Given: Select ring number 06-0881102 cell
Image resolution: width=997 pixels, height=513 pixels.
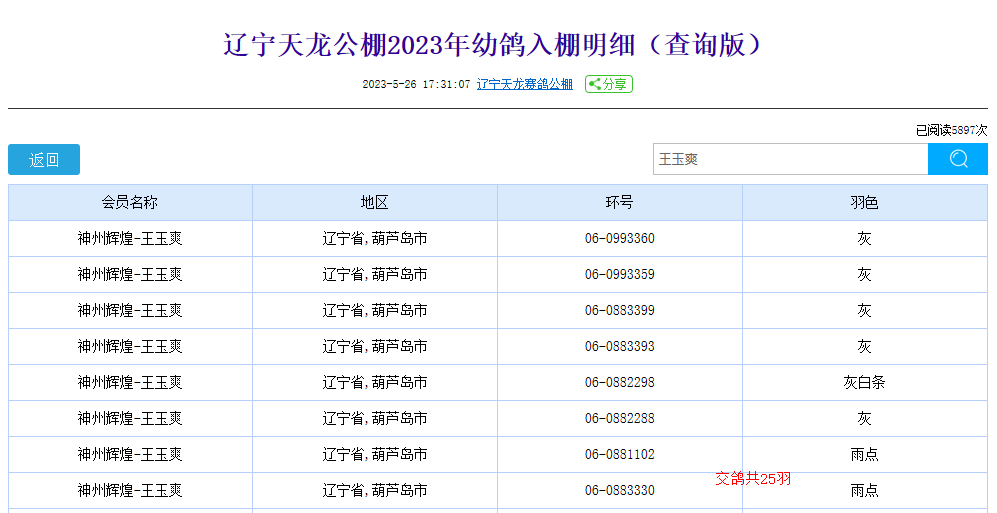Looking at the screenshot, I should (x=620, y=454).
